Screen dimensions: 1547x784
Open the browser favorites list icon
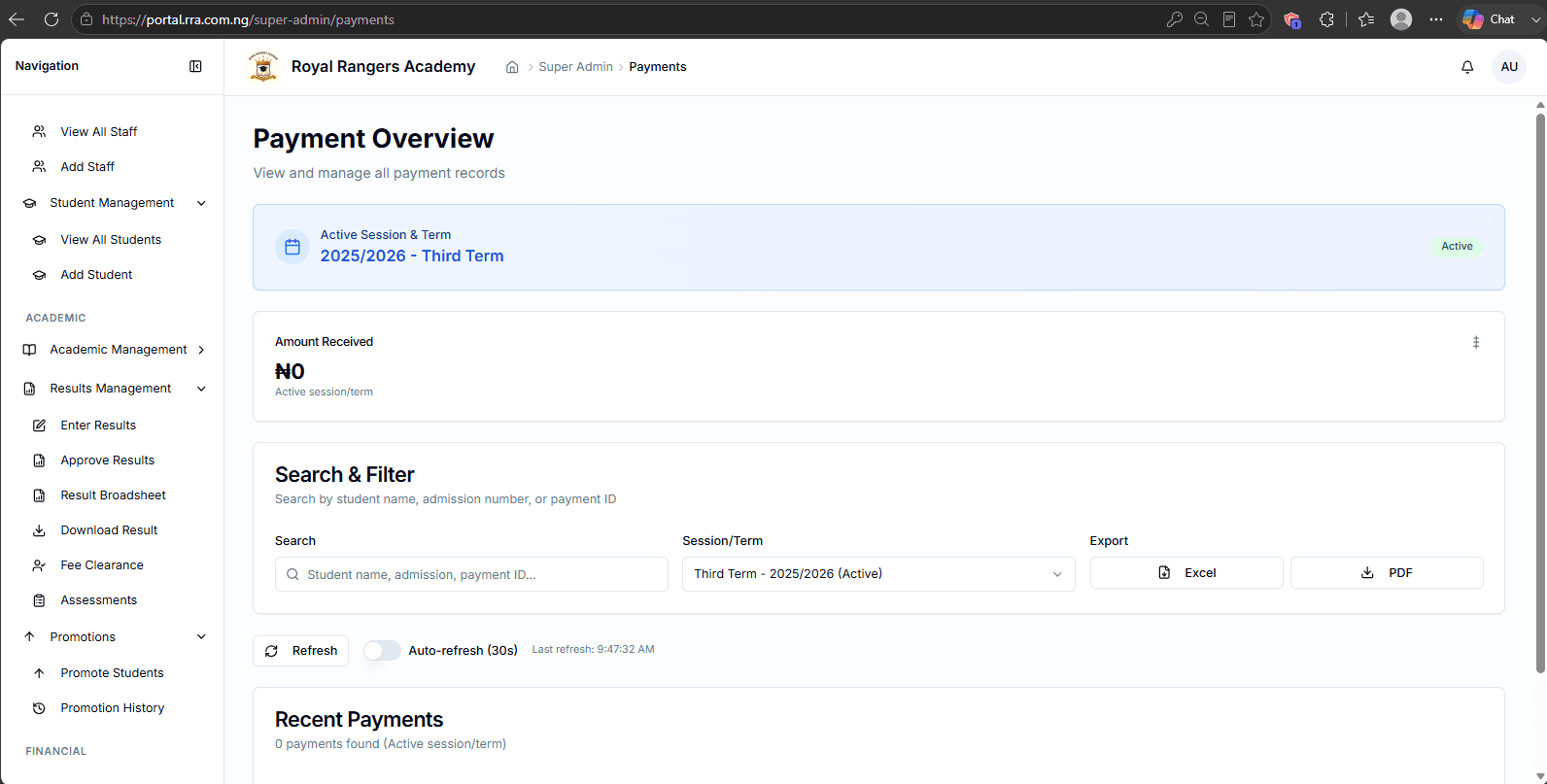[1366, 19]
